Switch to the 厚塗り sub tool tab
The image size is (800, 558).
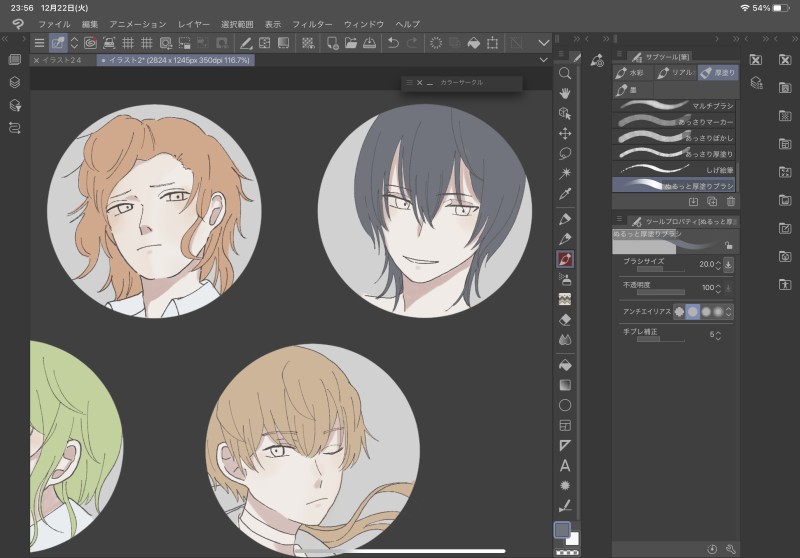tap(716, 73)
